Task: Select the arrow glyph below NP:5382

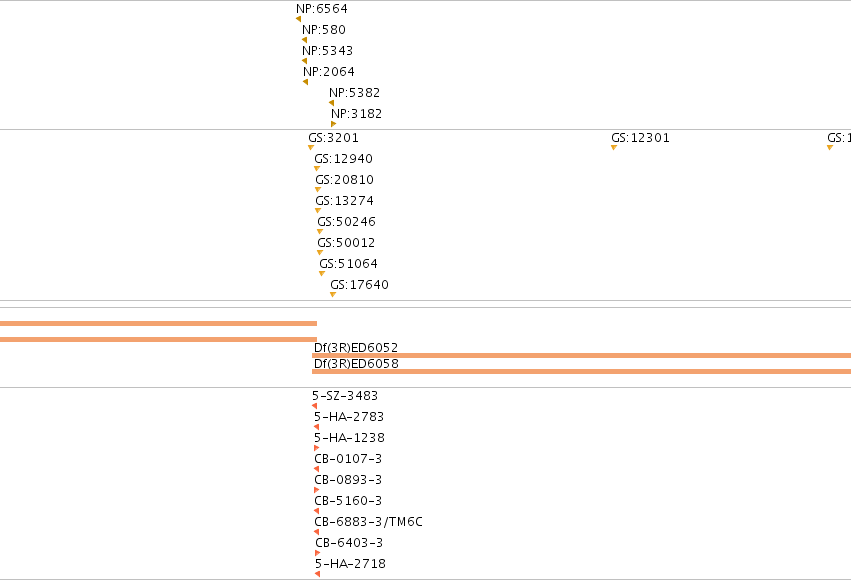Action: pos(332,103)
